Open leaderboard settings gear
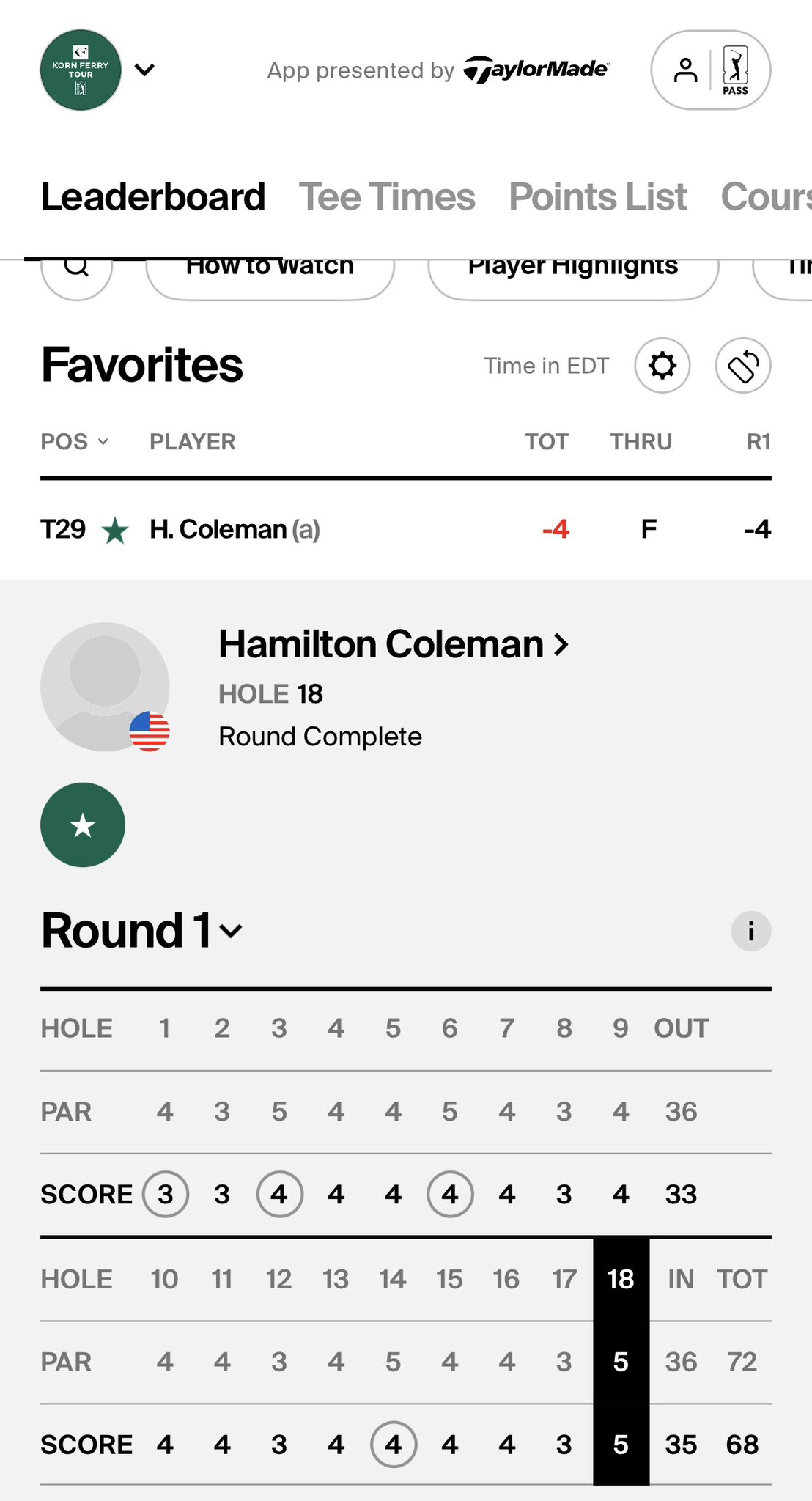Screen dimensions: 812x1501 click(x=662, y=365)
